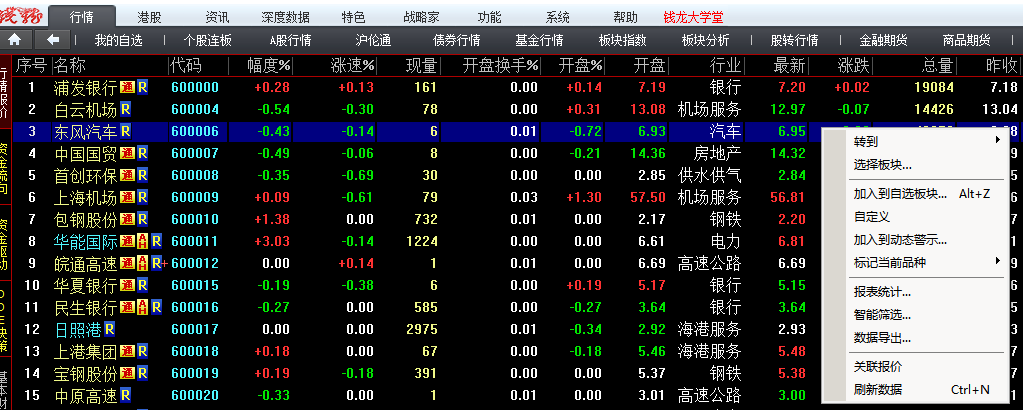Open the 战略家 menu
1023x410 pixels.
(421, 18)
